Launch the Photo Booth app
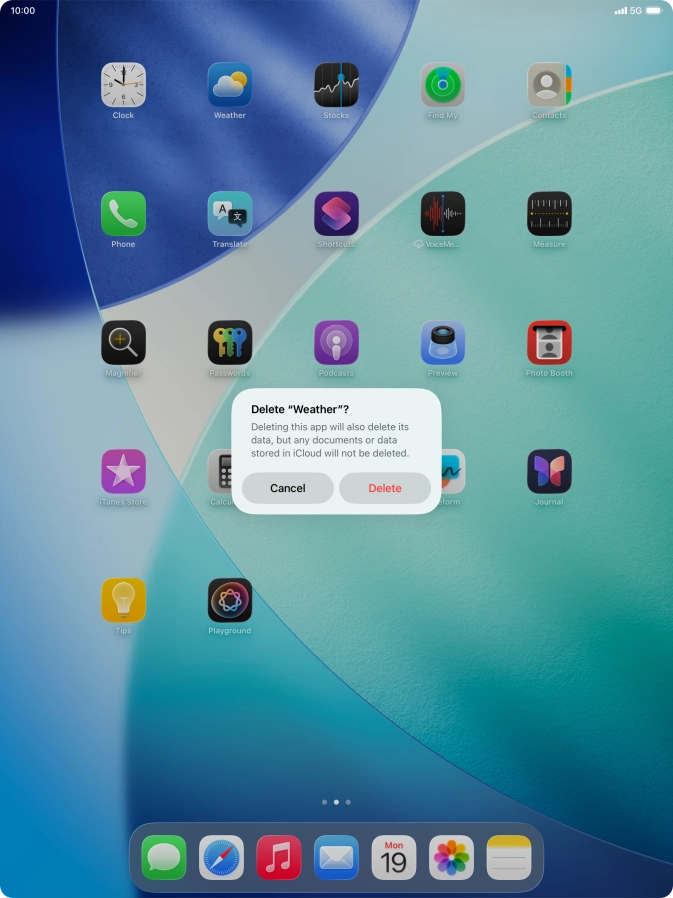Image resolution: width=673 pixels, height=898 pixels. pos(549,343)
